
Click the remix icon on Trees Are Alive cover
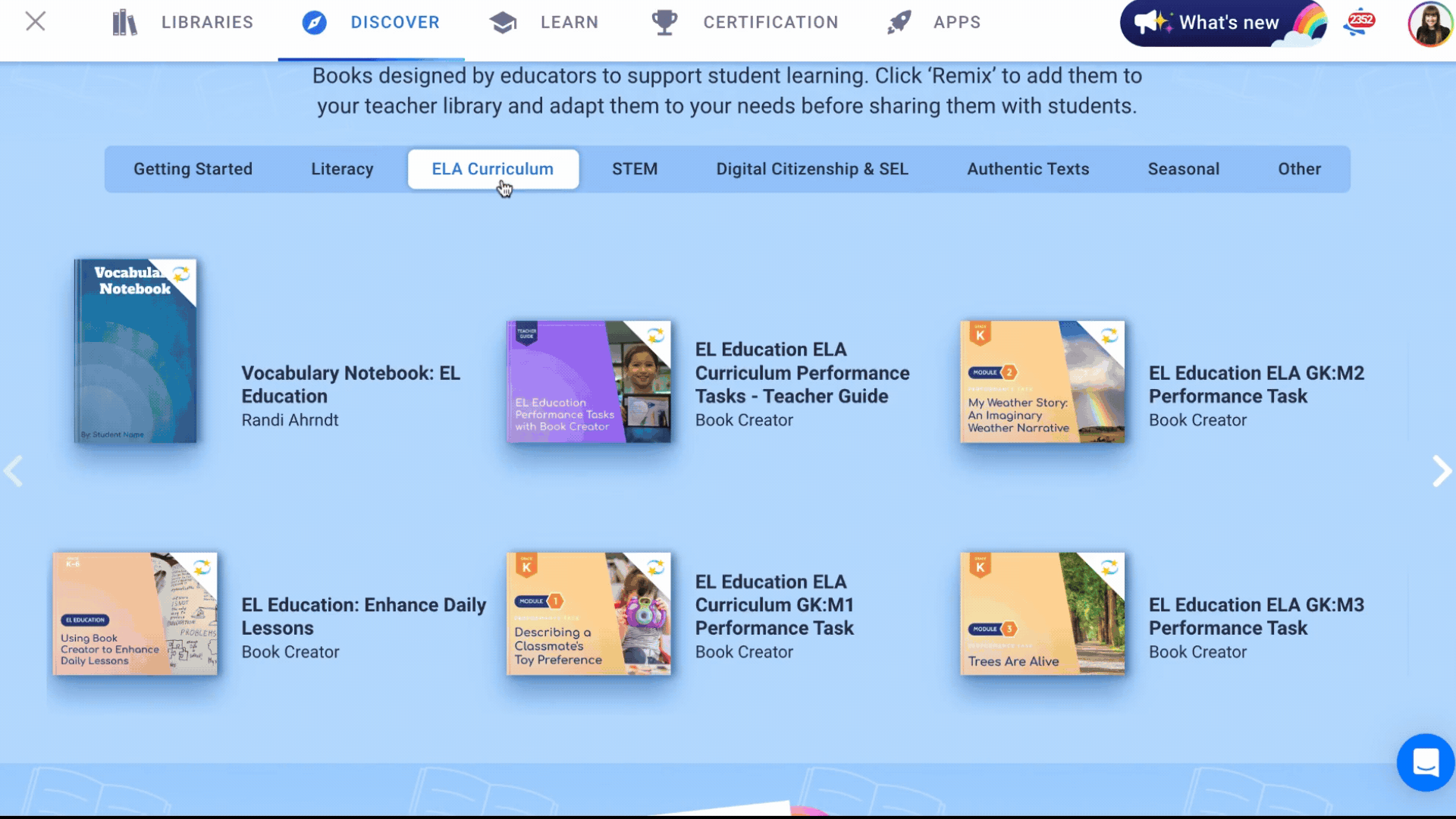coord(1109,566)
